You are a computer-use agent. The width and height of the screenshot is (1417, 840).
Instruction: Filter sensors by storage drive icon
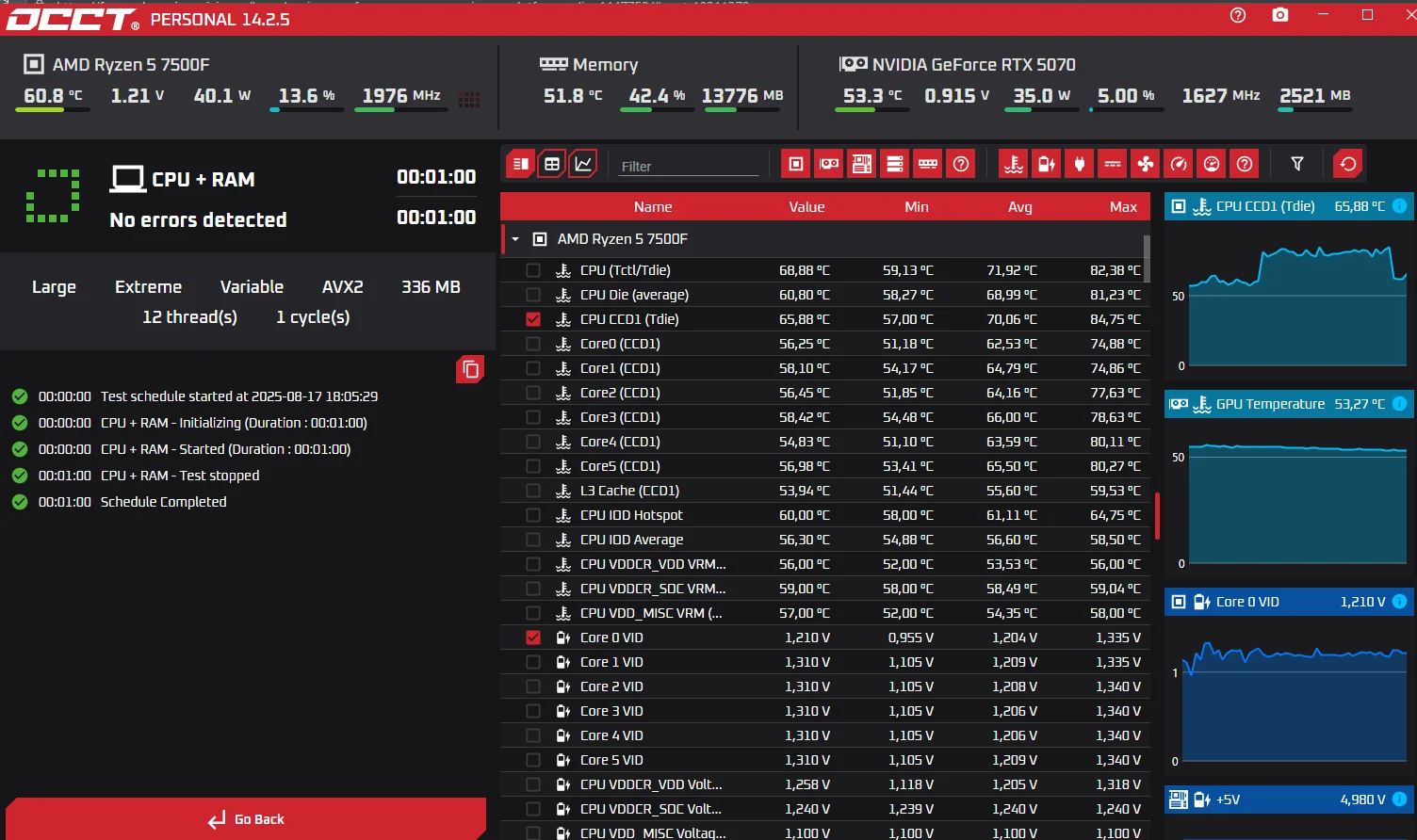[x=895, y=164]
